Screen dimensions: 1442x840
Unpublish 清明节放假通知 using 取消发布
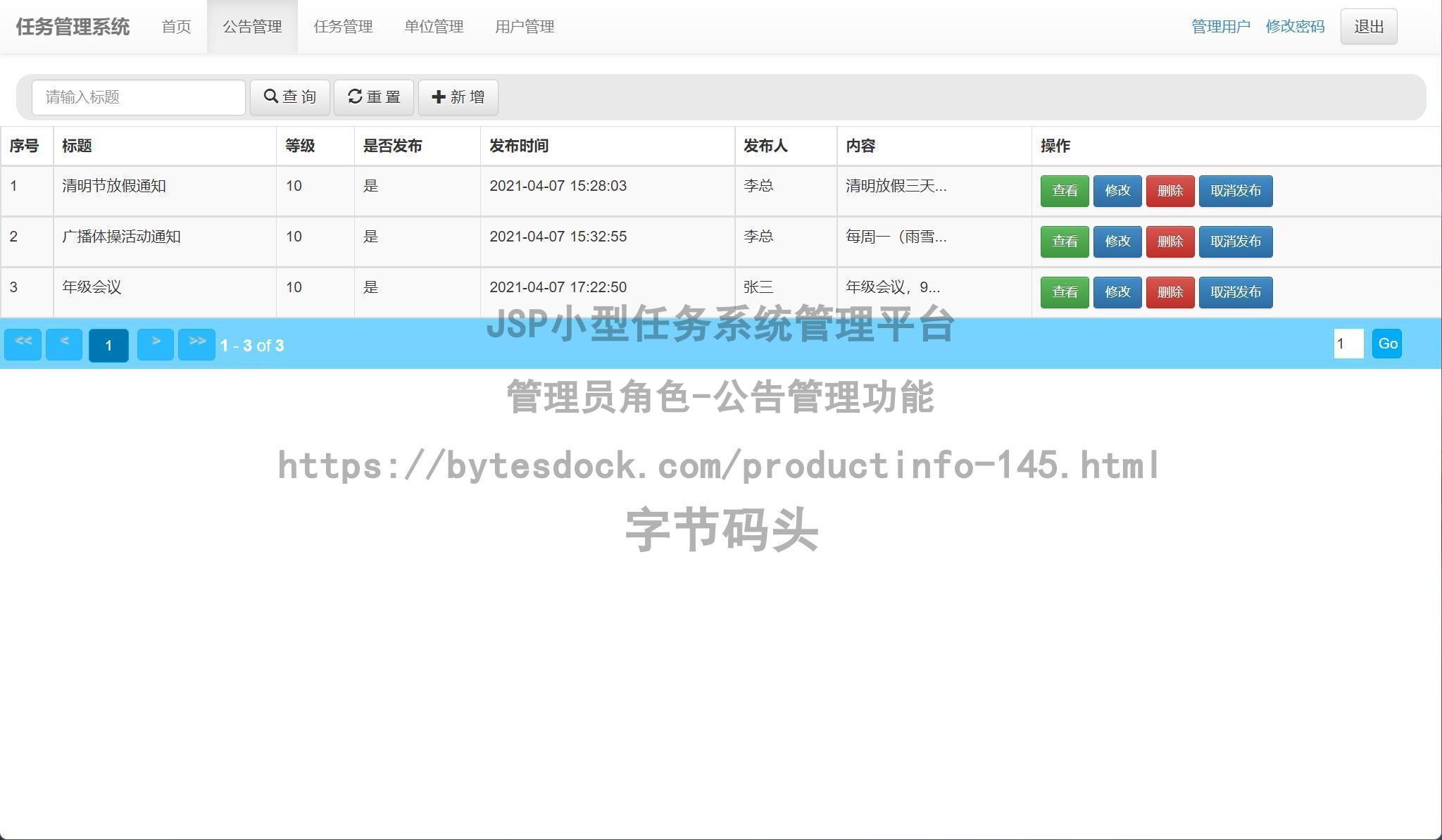[1236, 190]
